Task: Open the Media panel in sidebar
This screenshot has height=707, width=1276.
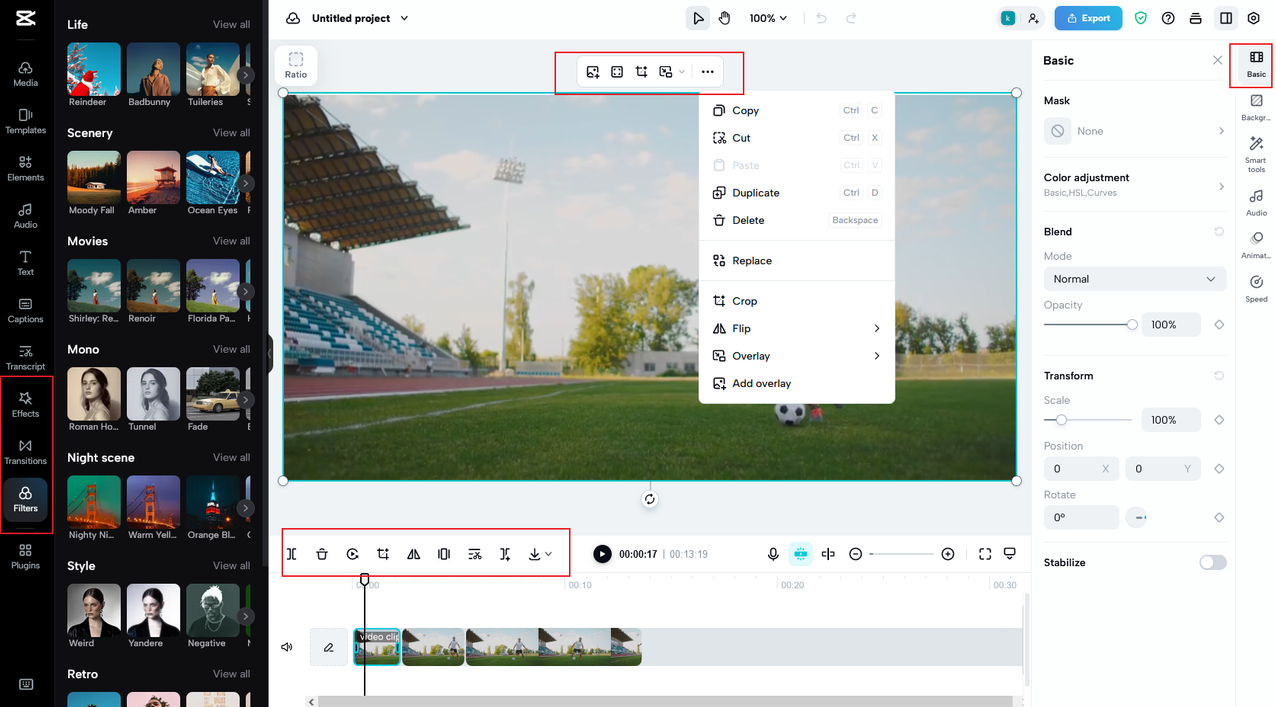Action: 26,74
